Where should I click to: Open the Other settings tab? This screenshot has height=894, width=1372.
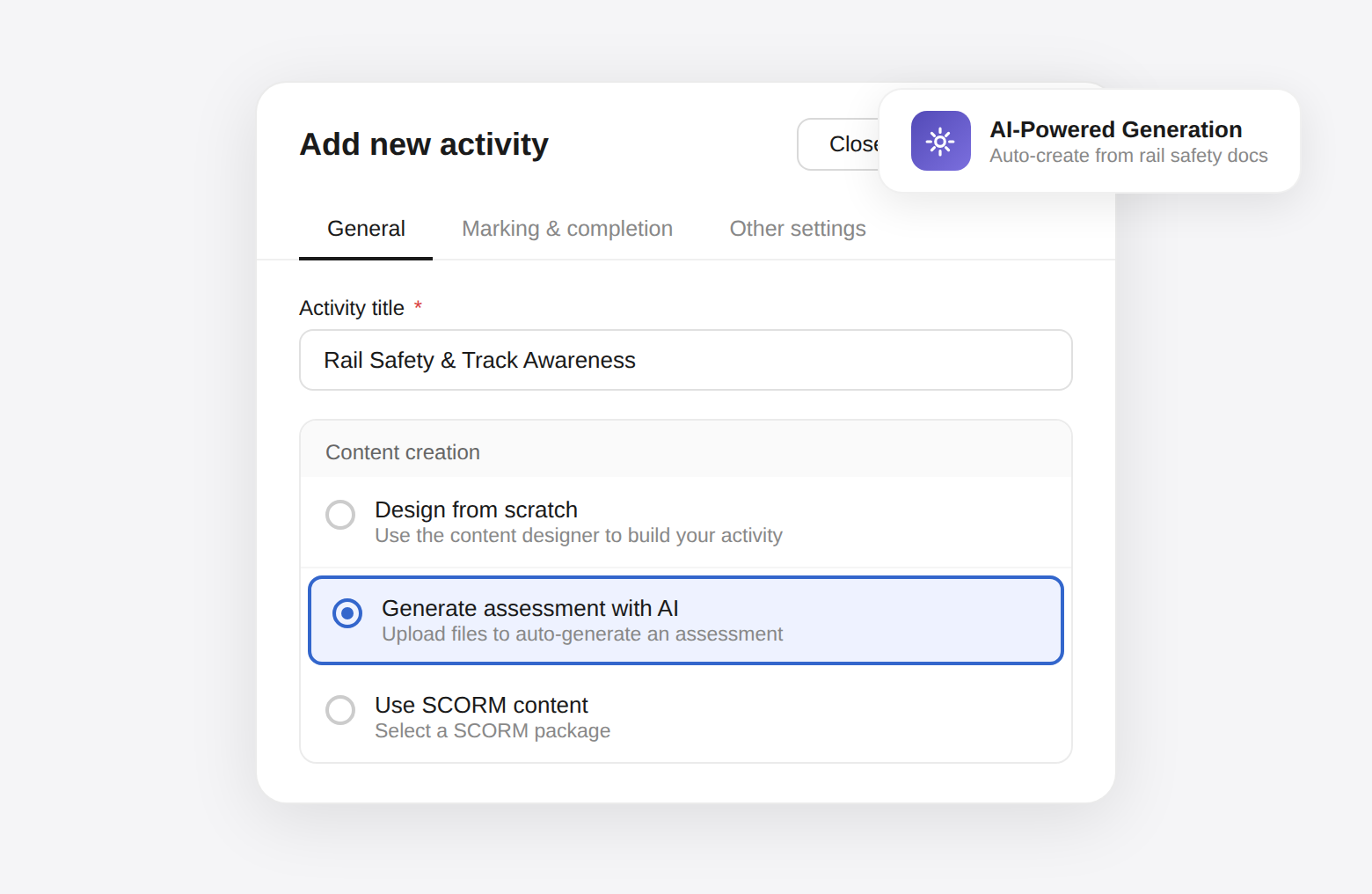pos(798,229)
